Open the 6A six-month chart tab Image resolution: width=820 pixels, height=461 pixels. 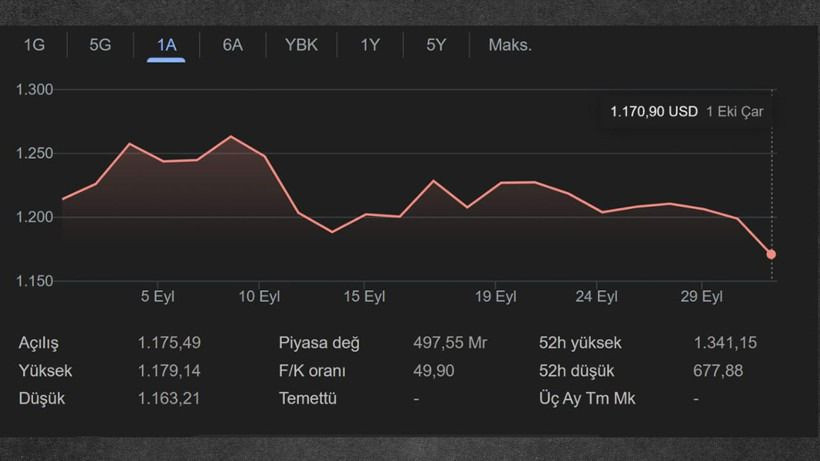pyautogui.click(x=232, y=45)
